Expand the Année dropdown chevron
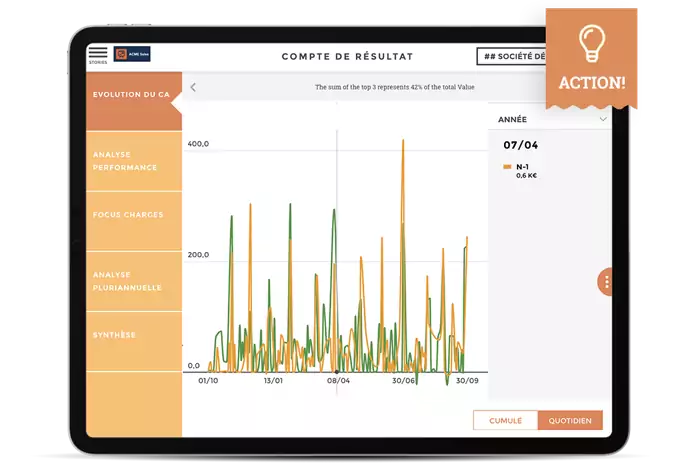 click(x=603, y=119)
